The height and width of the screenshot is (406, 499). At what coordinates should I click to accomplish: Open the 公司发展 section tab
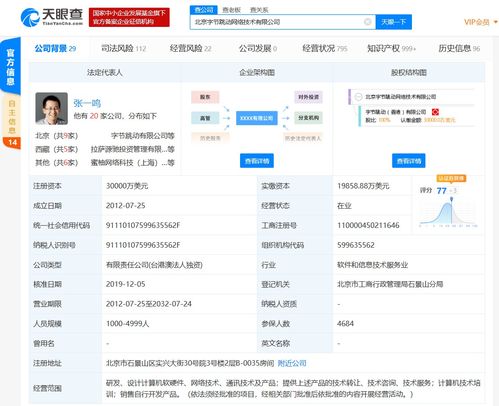pyautogui.click(x=258, y=49)
